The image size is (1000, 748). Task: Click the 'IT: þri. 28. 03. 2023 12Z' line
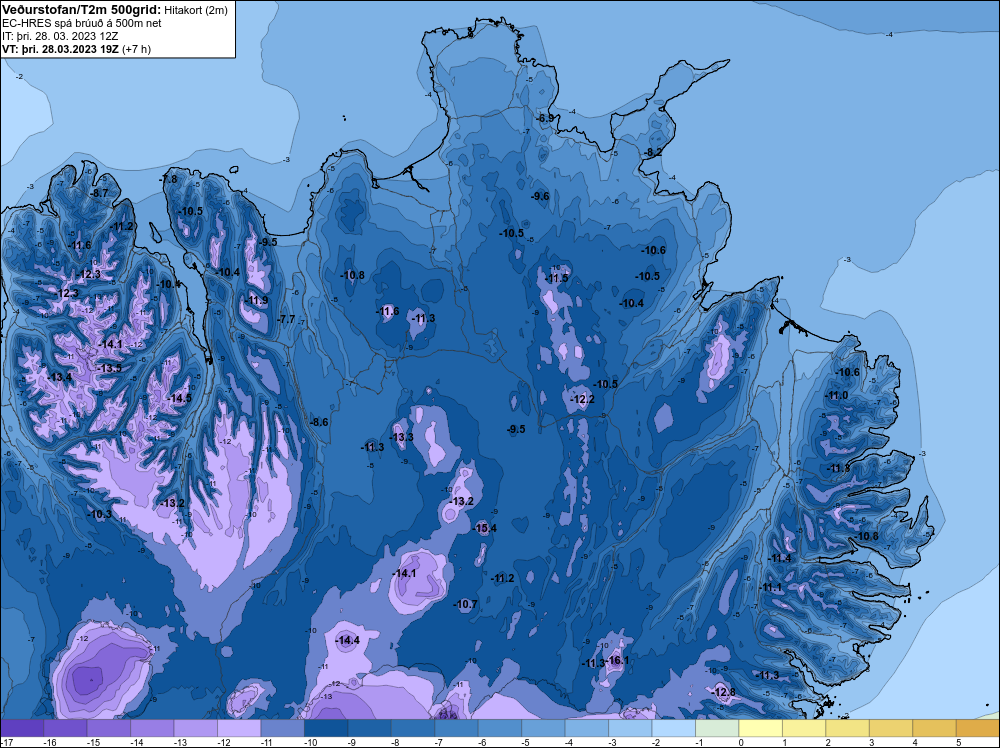tap(60, 36)
